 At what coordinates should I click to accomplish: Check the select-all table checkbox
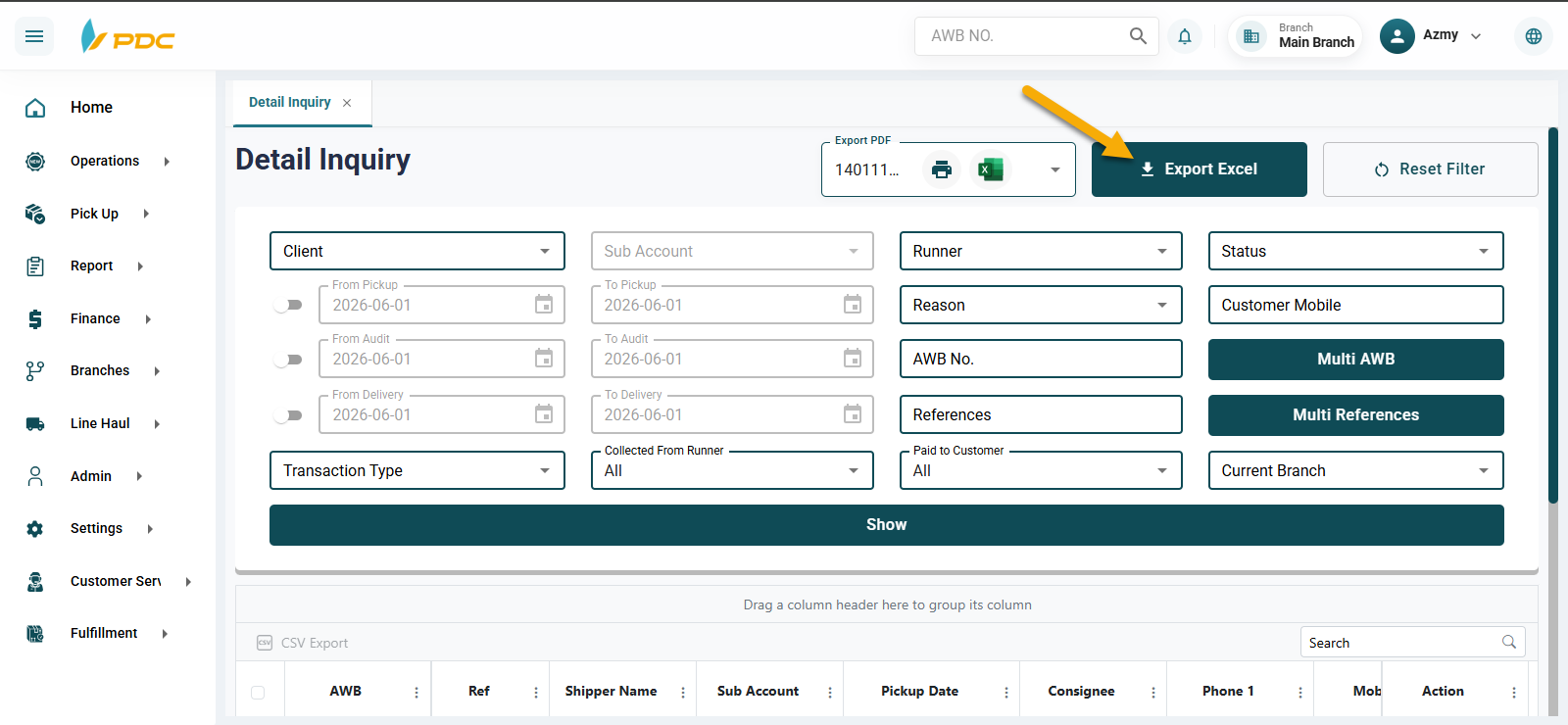258,692
